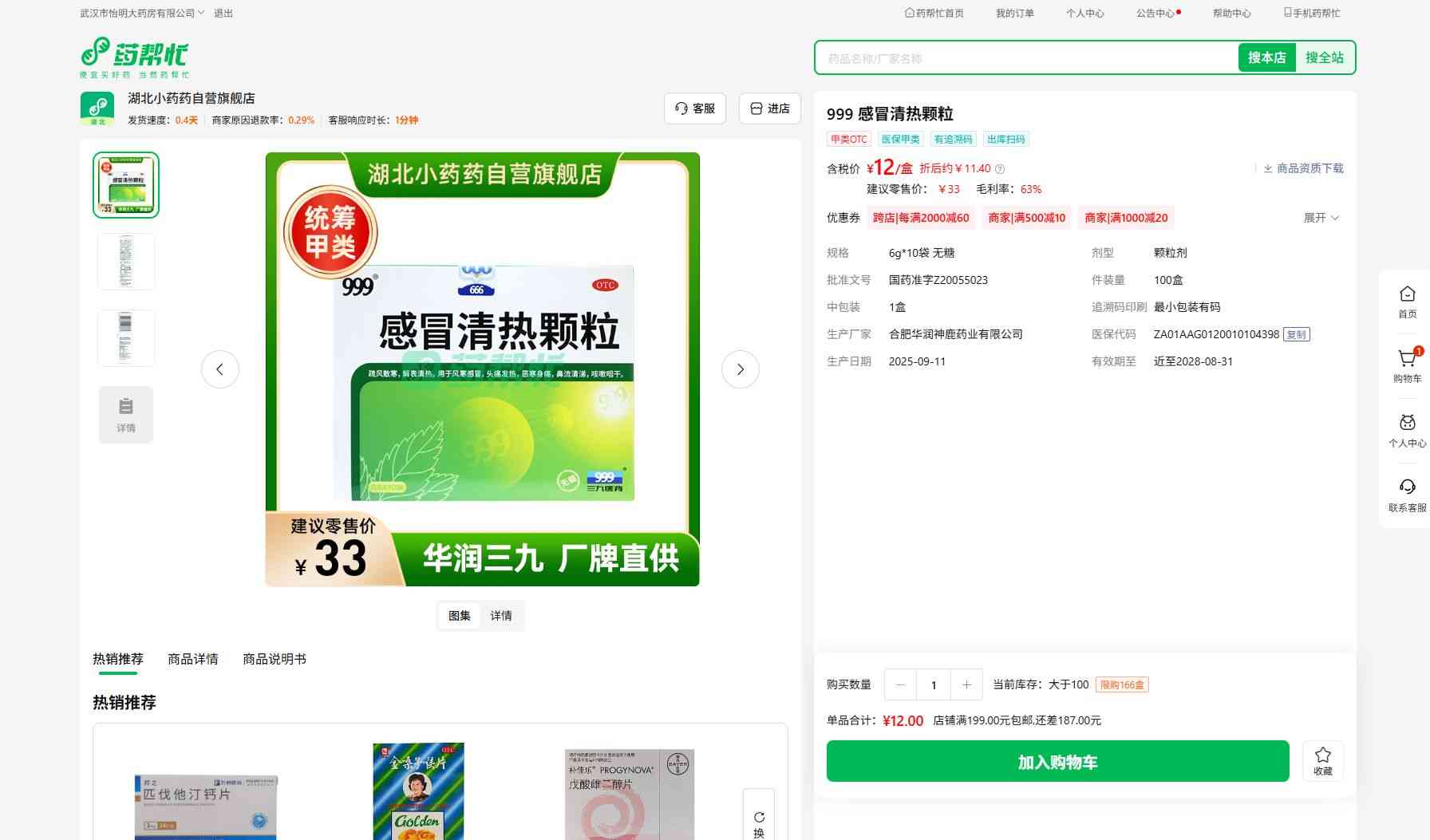Open the pharmacy account dropdown at top left
The height and width of the screenshot is (840, 1430).
[x=142, y=13]
